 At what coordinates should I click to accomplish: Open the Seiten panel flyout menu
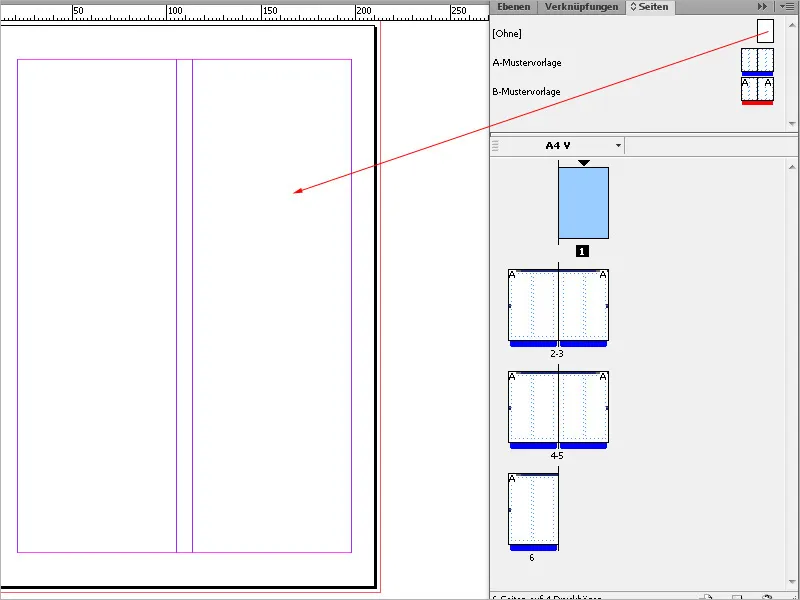pos(787,7)
